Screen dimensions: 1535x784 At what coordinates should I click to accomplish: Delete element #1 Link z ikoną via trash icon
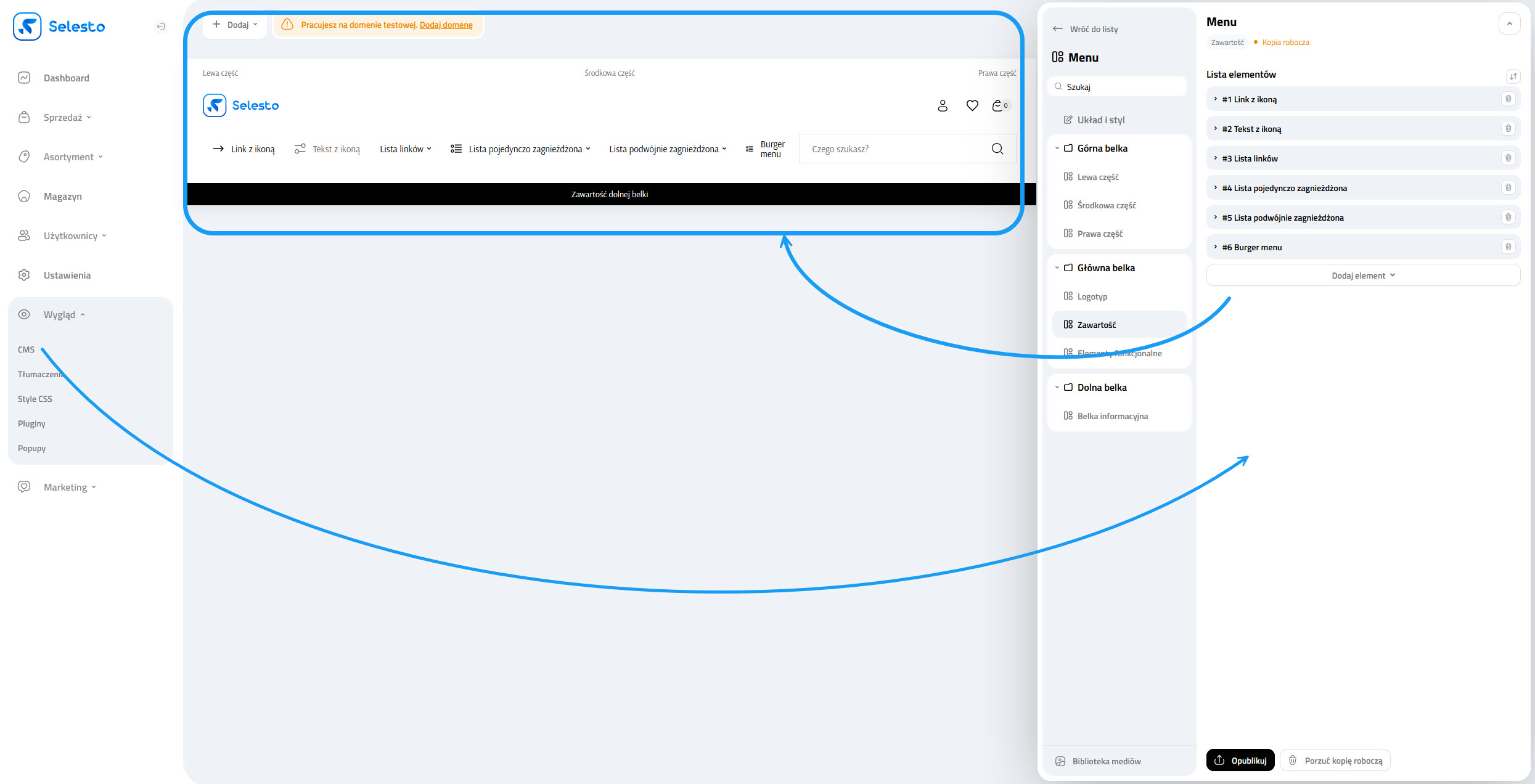tap(1509, 99)
